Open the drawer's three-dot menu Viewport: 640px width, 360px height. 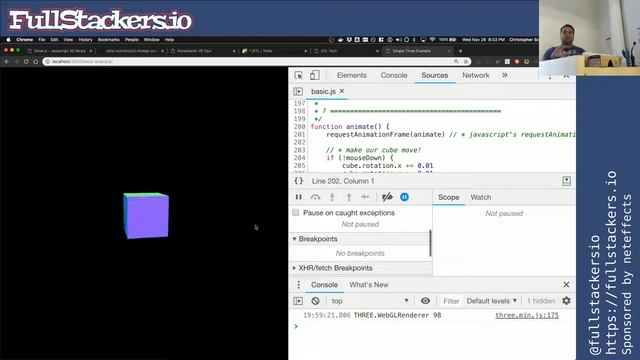coord(299,284)
